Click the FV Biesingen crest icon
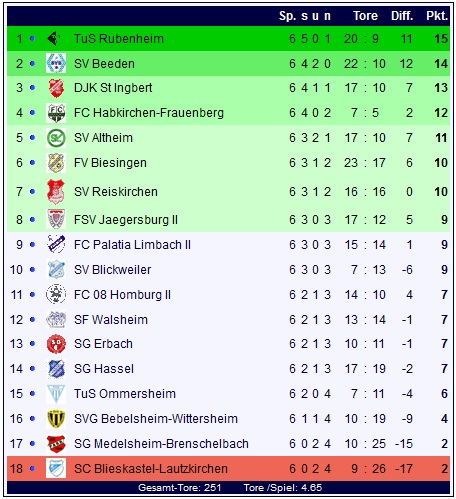The image size is (456, 499). (x=56, y=163)
